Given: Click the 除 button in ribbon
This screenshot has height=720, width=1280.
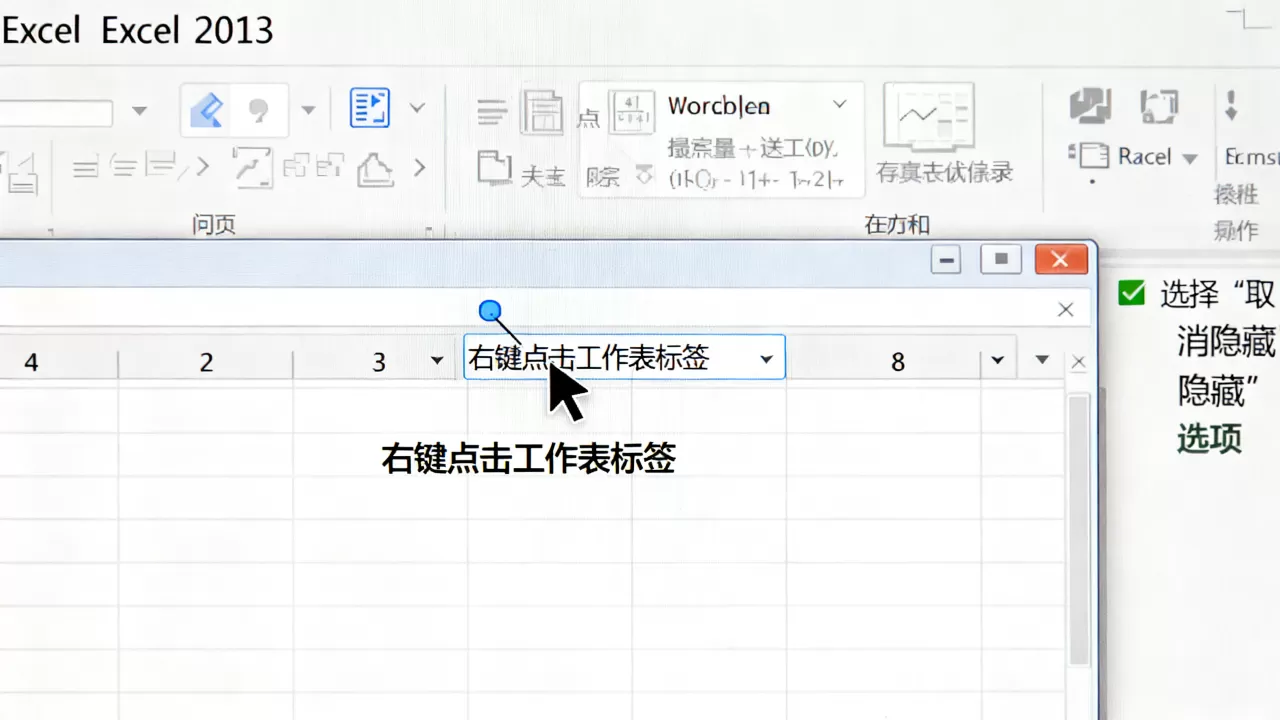Looking at the screenshot, I should tap(603, 178).
